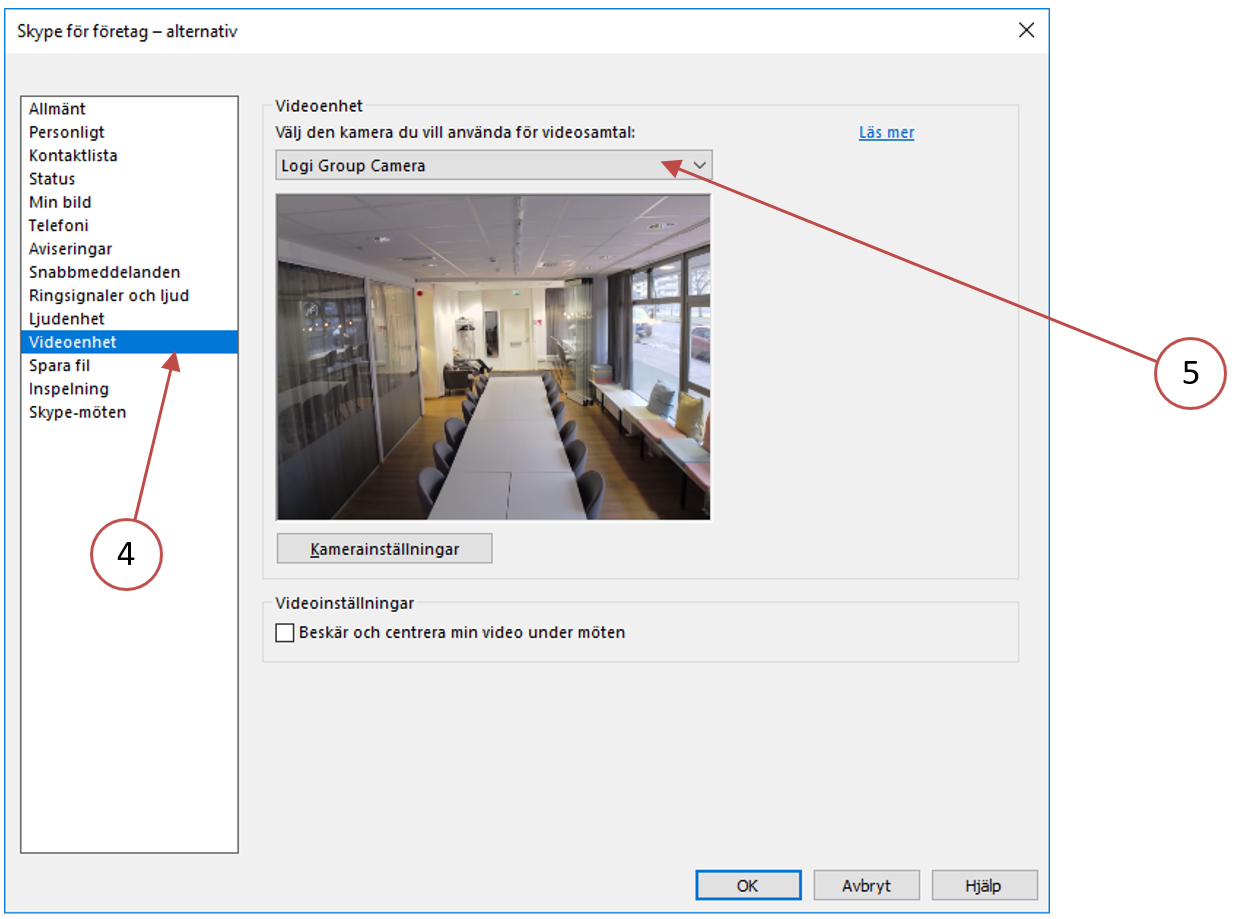Open Skype-möten options
Viewport: 1234px width, 919px height.
click(78, 412)
